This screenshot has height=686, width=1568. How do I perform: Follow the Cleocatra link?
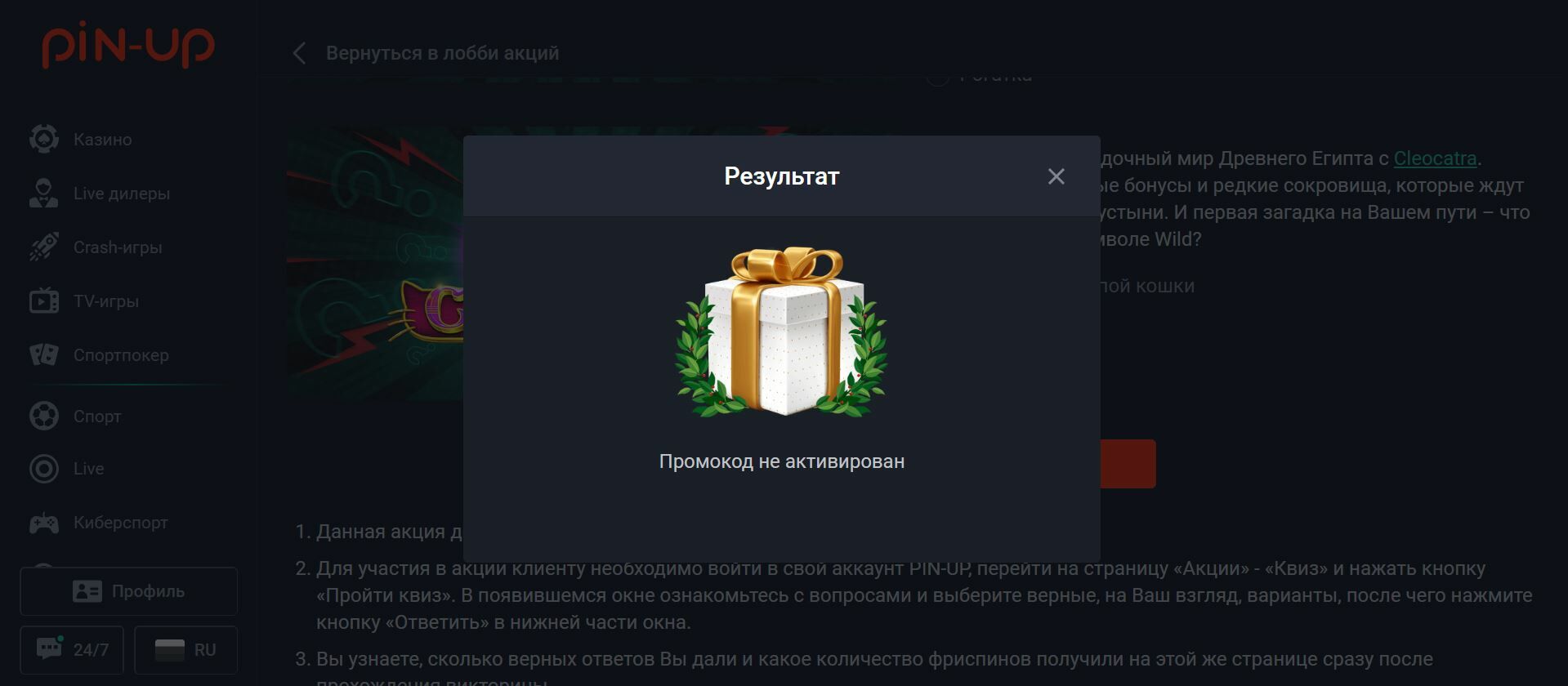1435,158
